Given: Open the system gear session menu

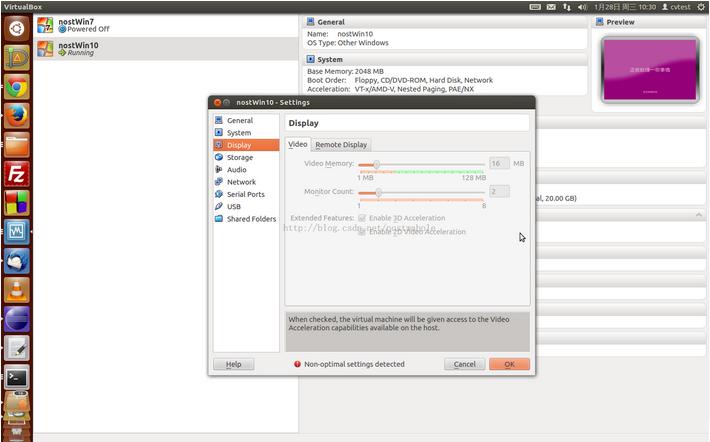Looking at the screenshot, I should point(701,7).
